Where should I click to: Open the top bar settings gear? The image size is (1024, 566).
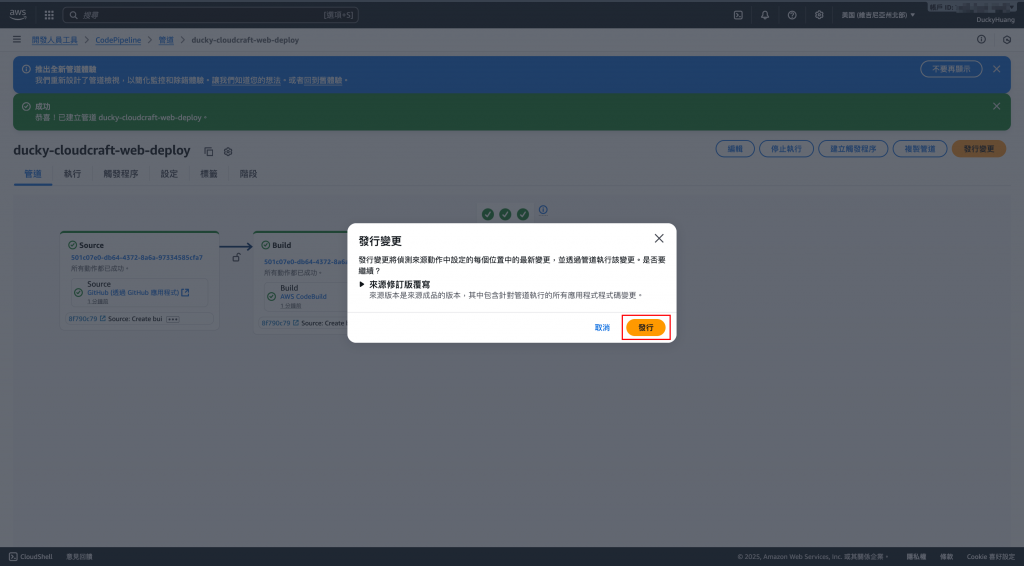(x=819, y=15)
